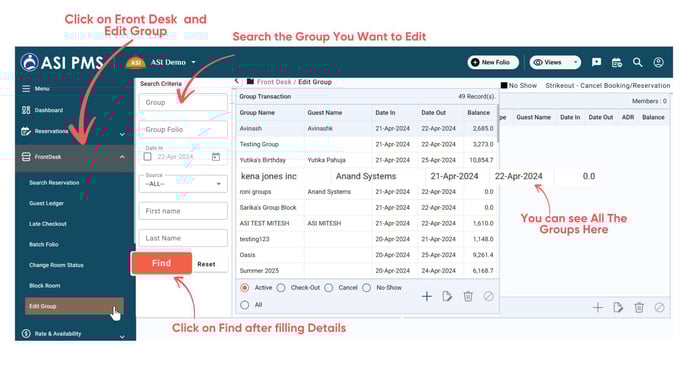
Task: Click the Reset button
Action: [206, 264]
